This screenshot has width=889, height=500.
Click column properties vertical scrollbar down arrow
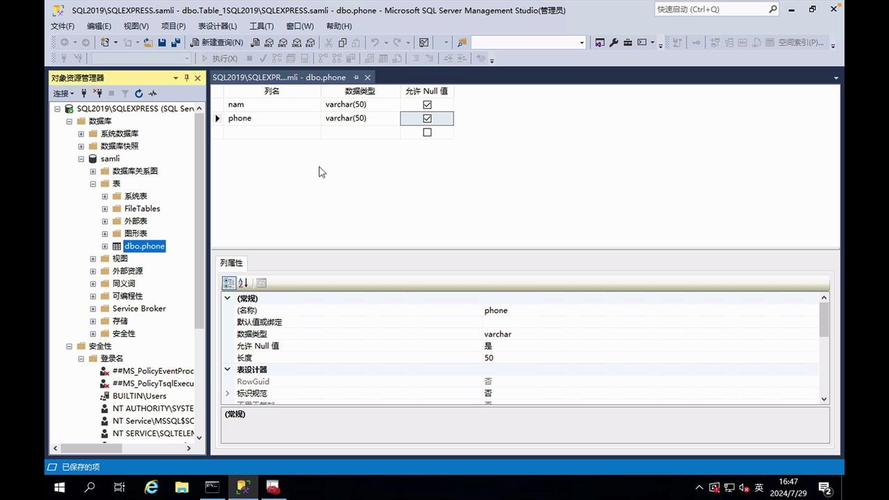point(824,399)
